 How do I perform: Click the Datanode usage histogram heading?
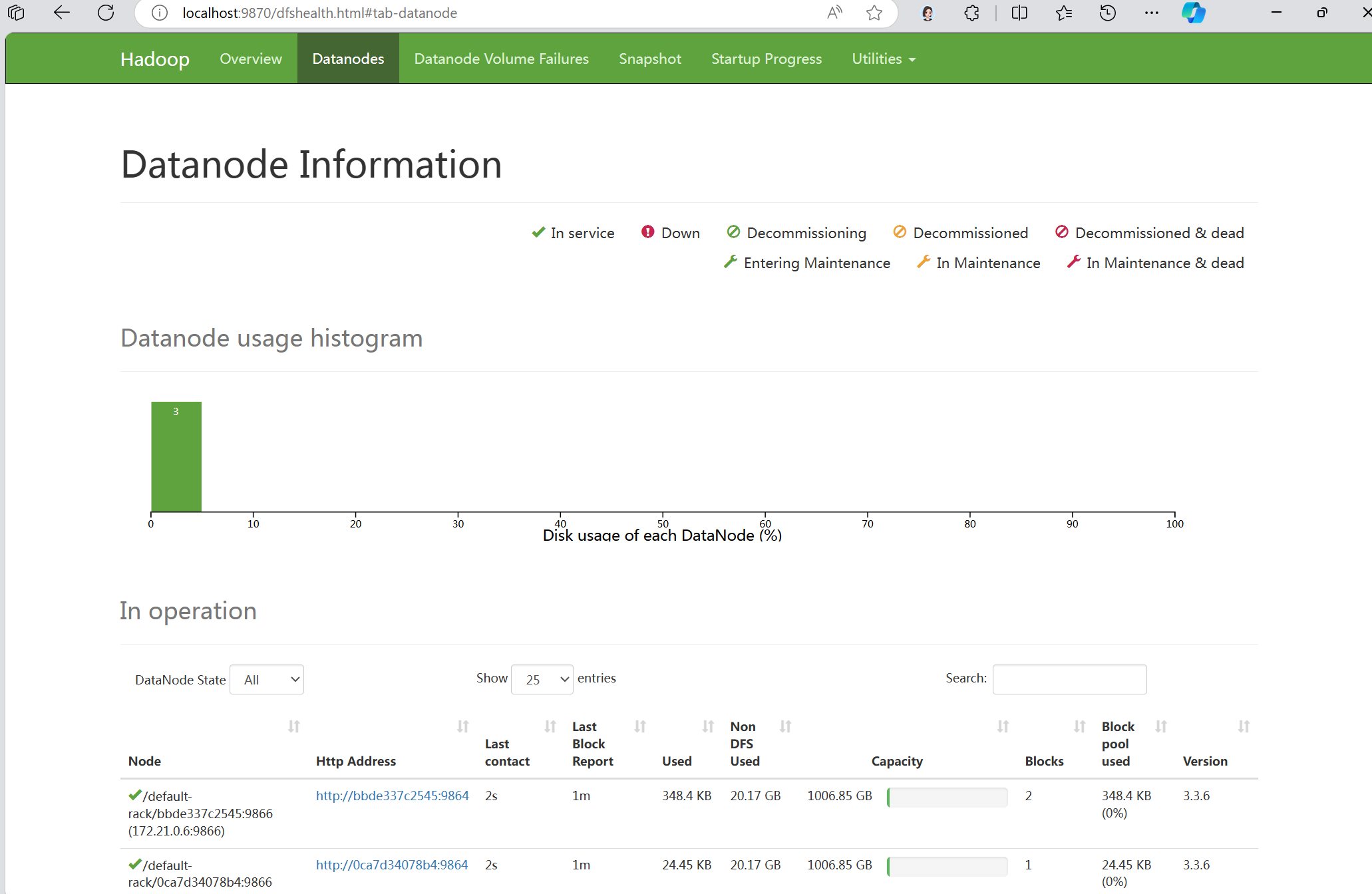[x=271, y=338]
